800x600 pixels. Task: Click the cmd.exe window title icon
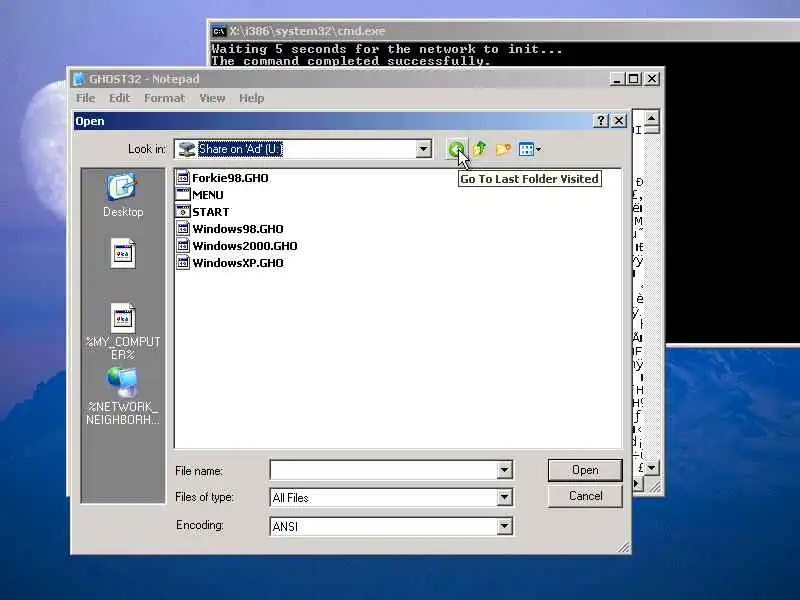click(x=219, y=31)
